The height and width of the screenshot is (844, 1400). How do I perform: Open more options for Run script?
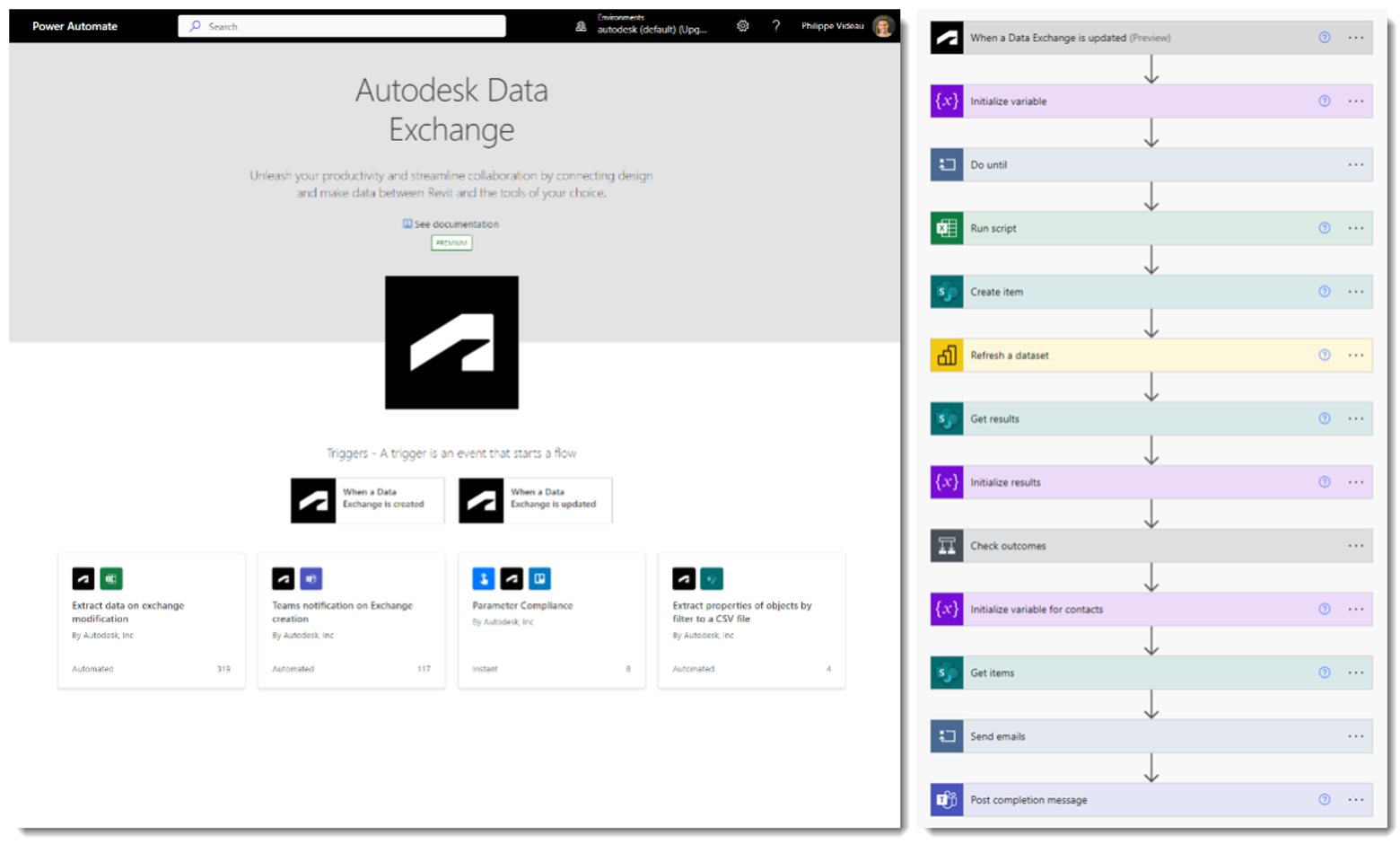click(1356, 228)
